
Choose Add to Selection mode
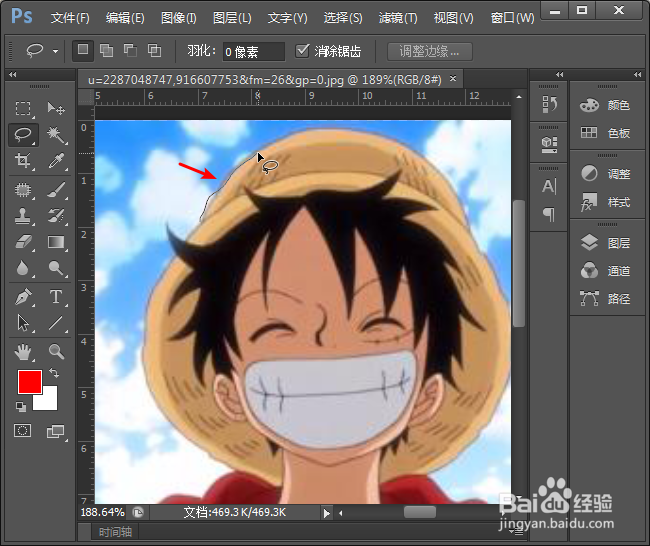(x=107, y=51)
